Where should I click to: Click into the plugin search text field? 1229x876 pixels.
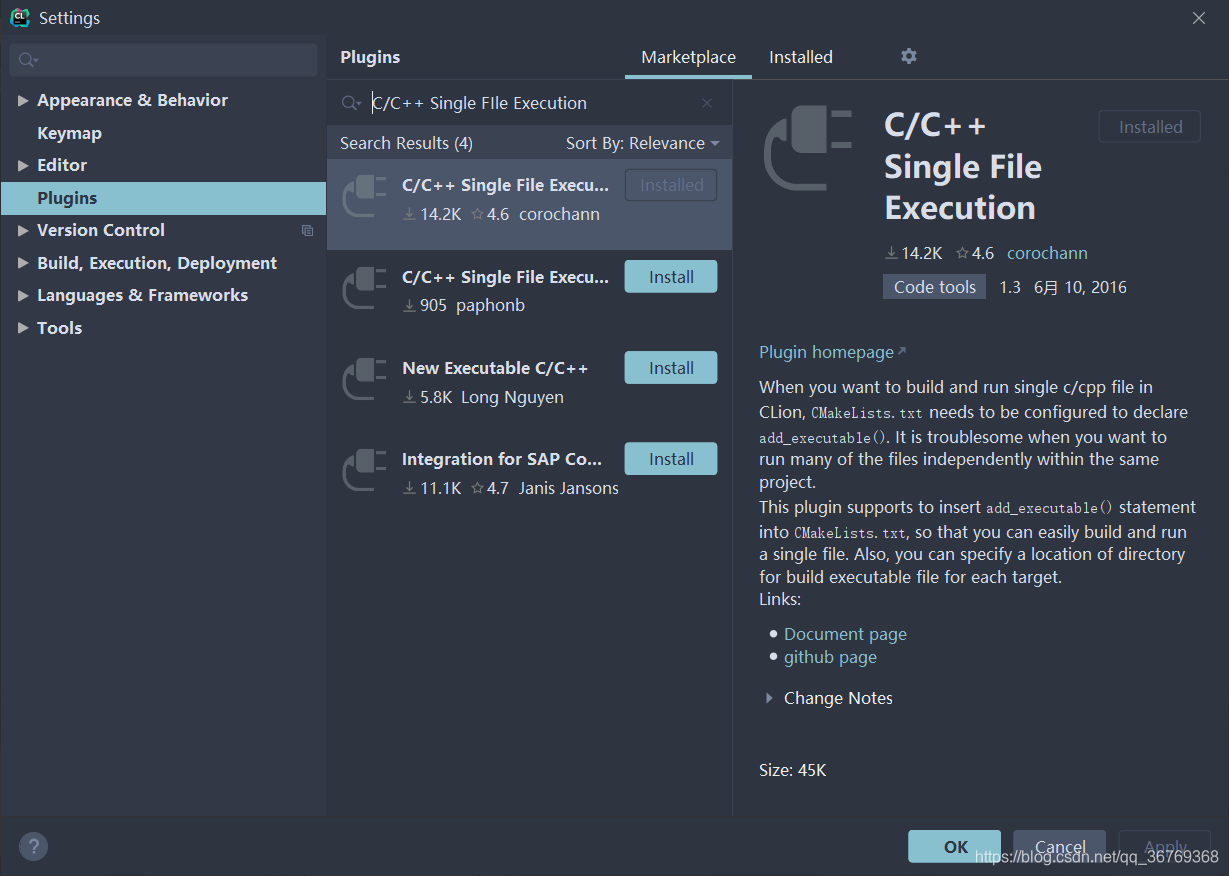[530, 103]
